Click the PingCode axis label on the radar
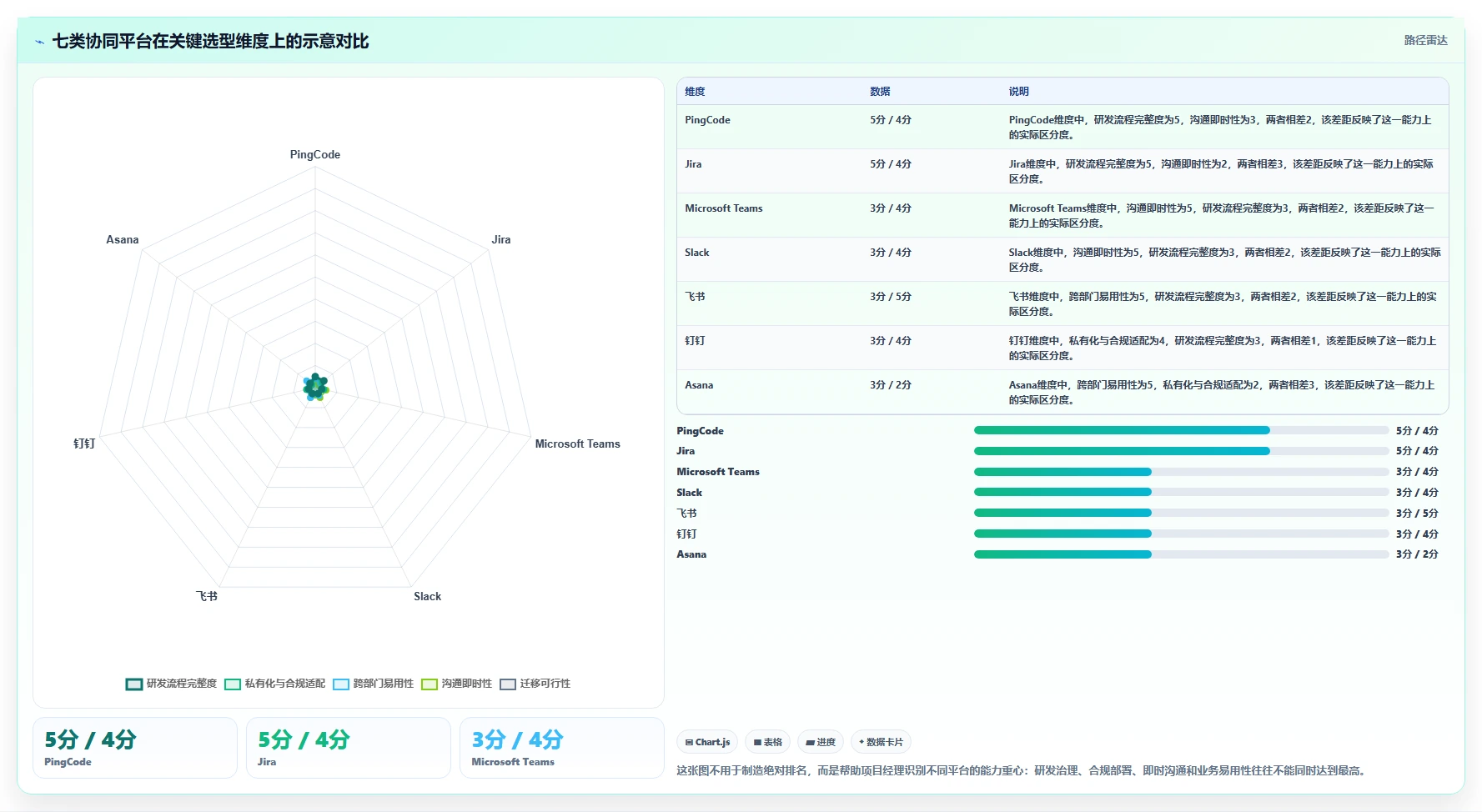 click(315, 154)
